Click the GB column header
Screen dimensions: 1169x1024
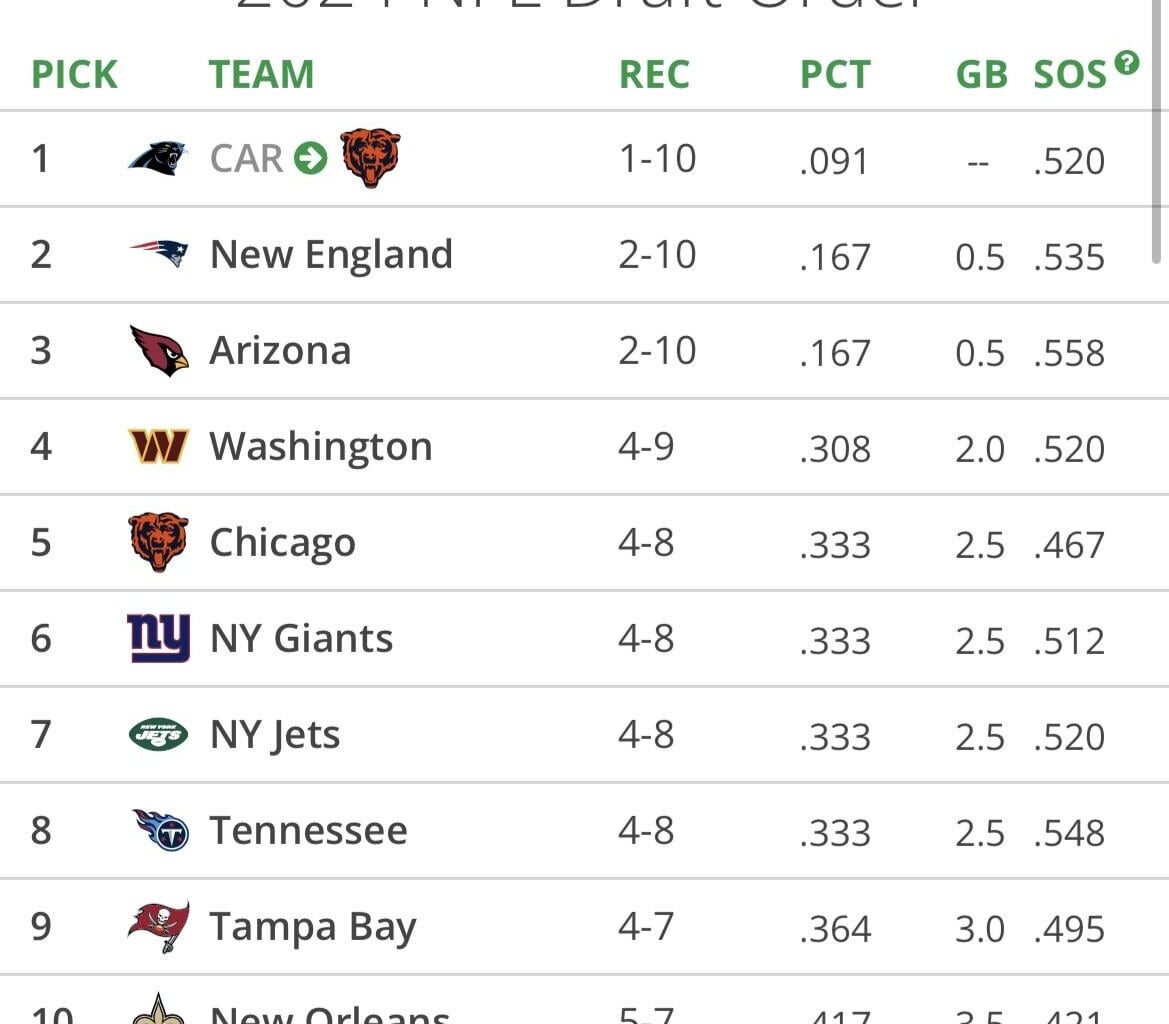[981, 73]
